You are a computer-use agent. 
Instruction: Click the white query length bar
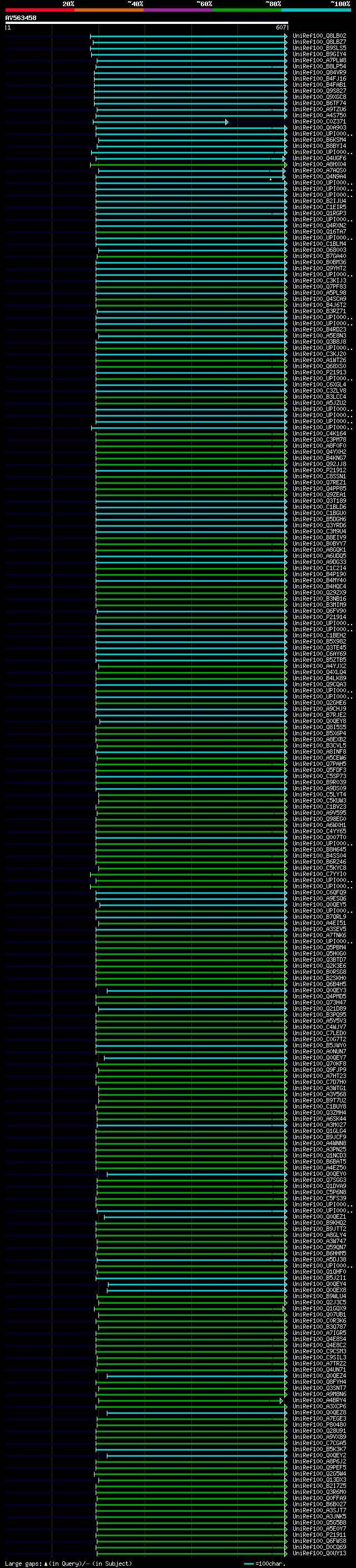[x=147, y=22]
